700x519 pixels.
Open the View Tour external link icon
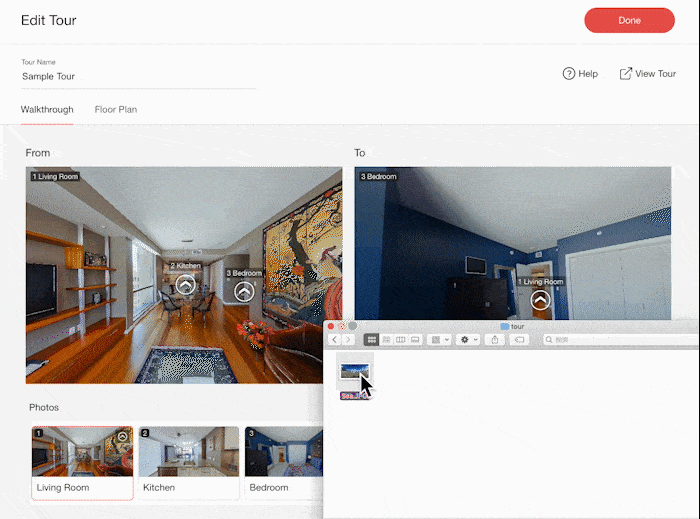[625, 74]
